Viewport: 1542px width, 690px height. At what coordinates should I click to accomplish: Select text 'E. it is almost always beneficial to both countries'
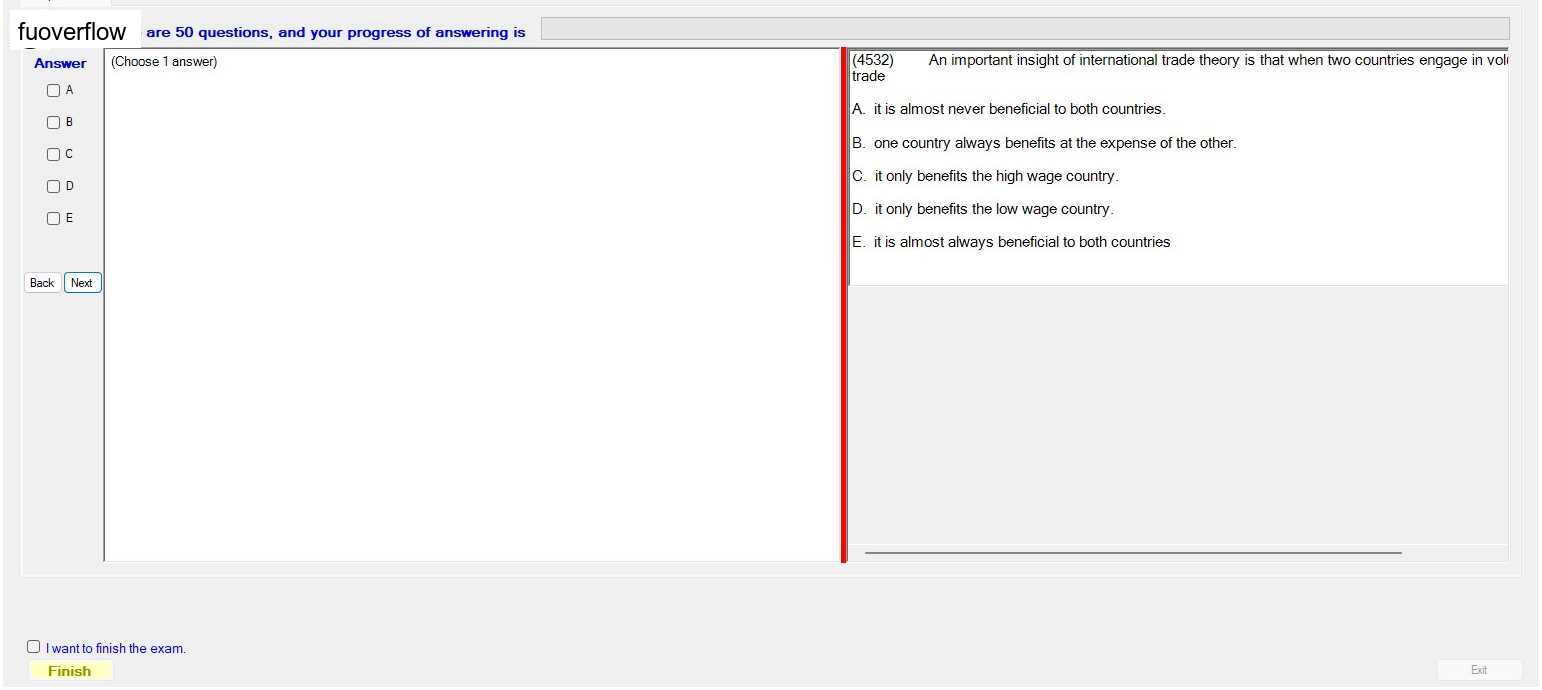coord(1011,242)
